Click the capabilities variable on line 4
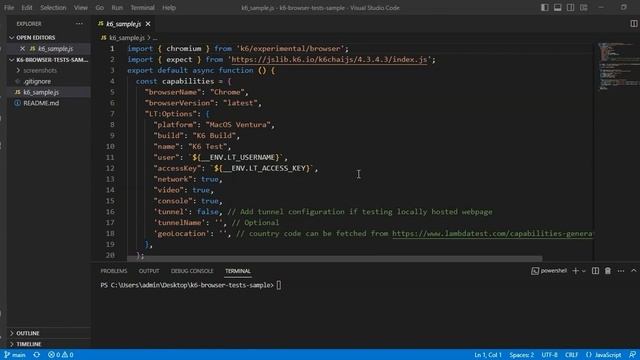This screenshot has width=640, height=360. (x=188, y=81)
